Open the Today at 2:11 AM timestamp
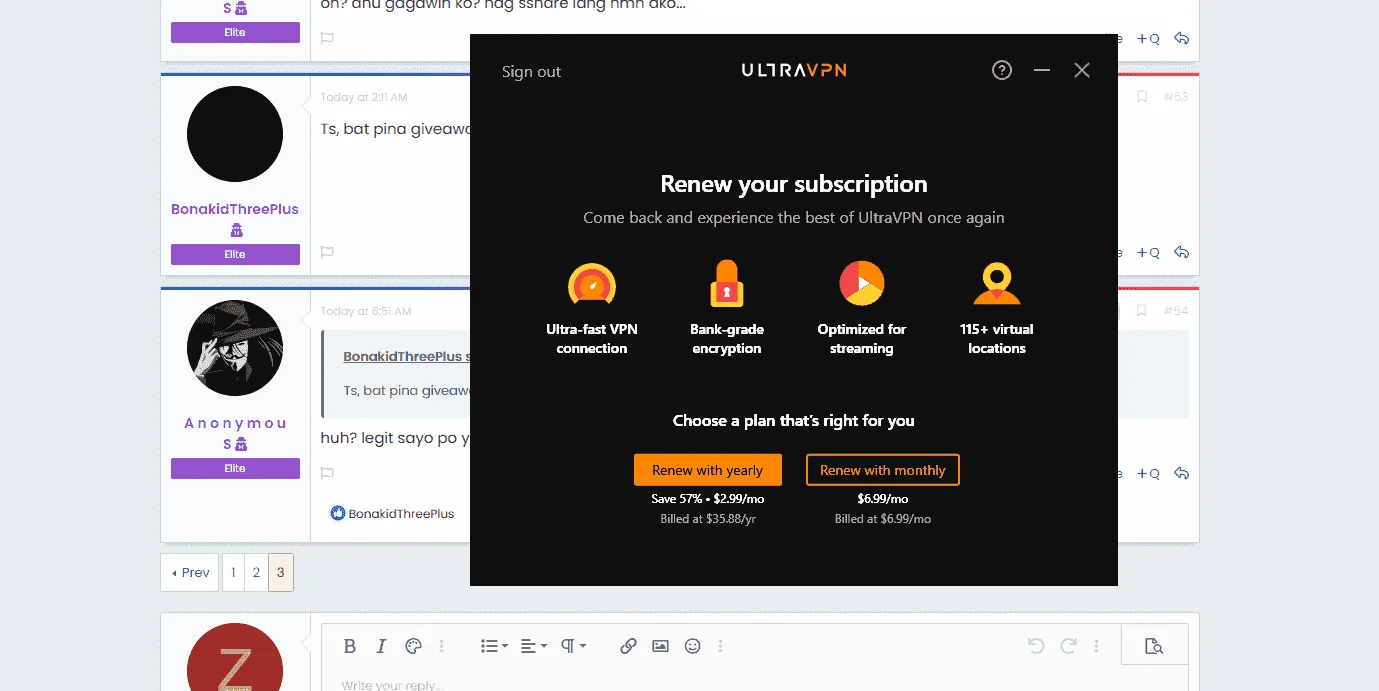The width and height of the screenshot is (1379, 691). (364, 97)
